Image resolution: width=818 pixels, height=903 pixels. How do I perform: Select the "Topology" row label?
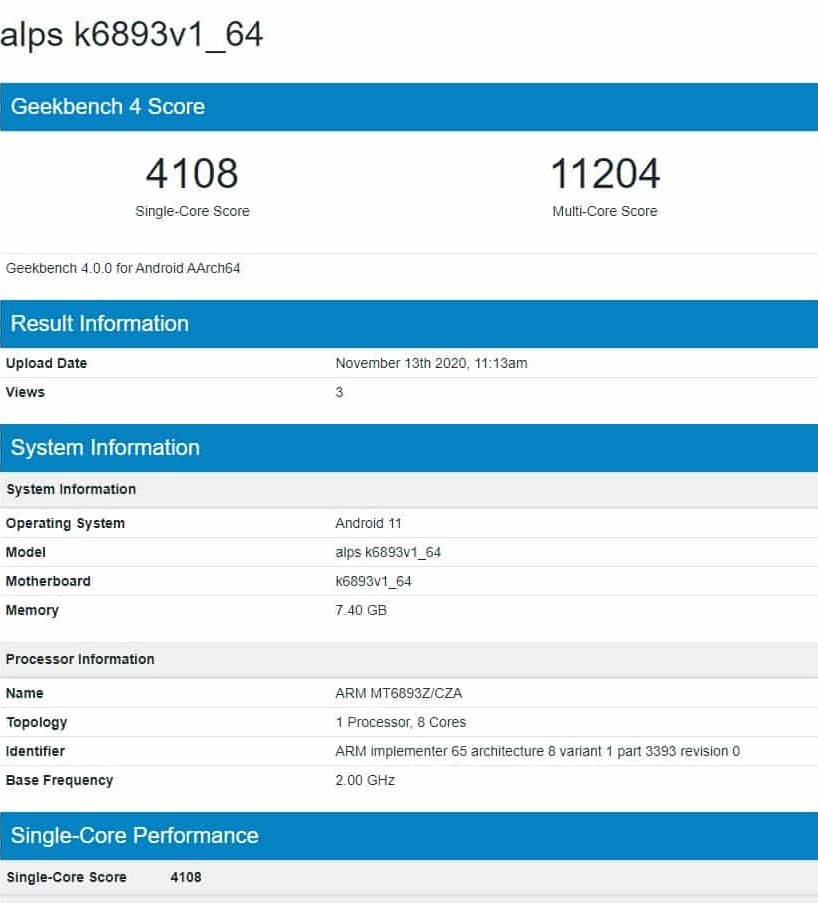(x=36, y=723)
